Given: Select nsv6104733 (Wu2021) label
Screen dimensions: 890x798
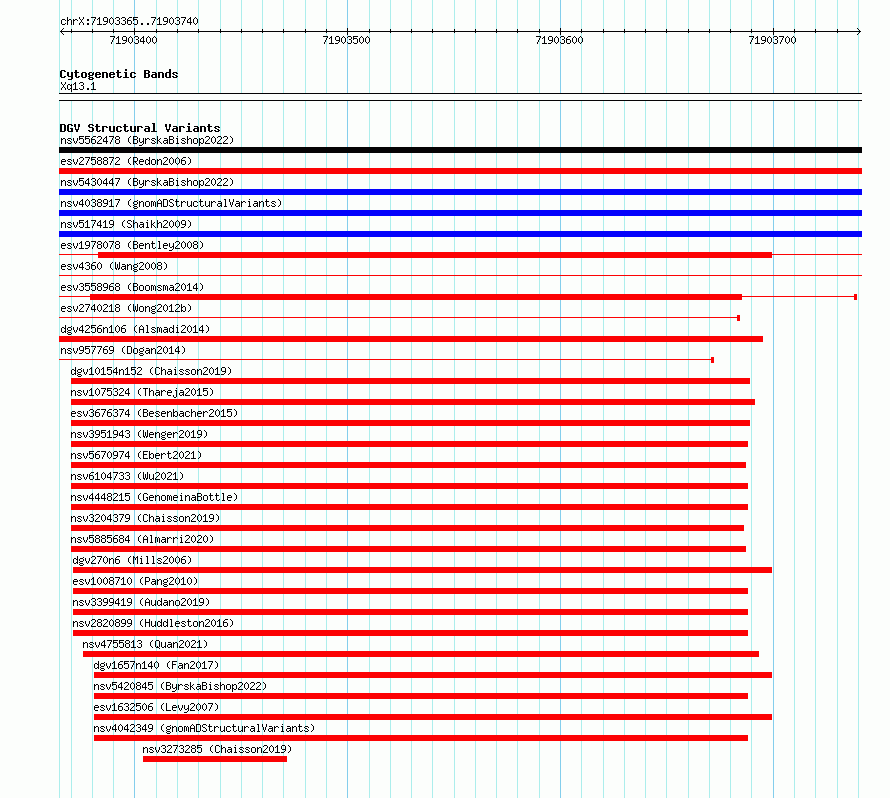Looking at the screenshot, I should 127,476.
